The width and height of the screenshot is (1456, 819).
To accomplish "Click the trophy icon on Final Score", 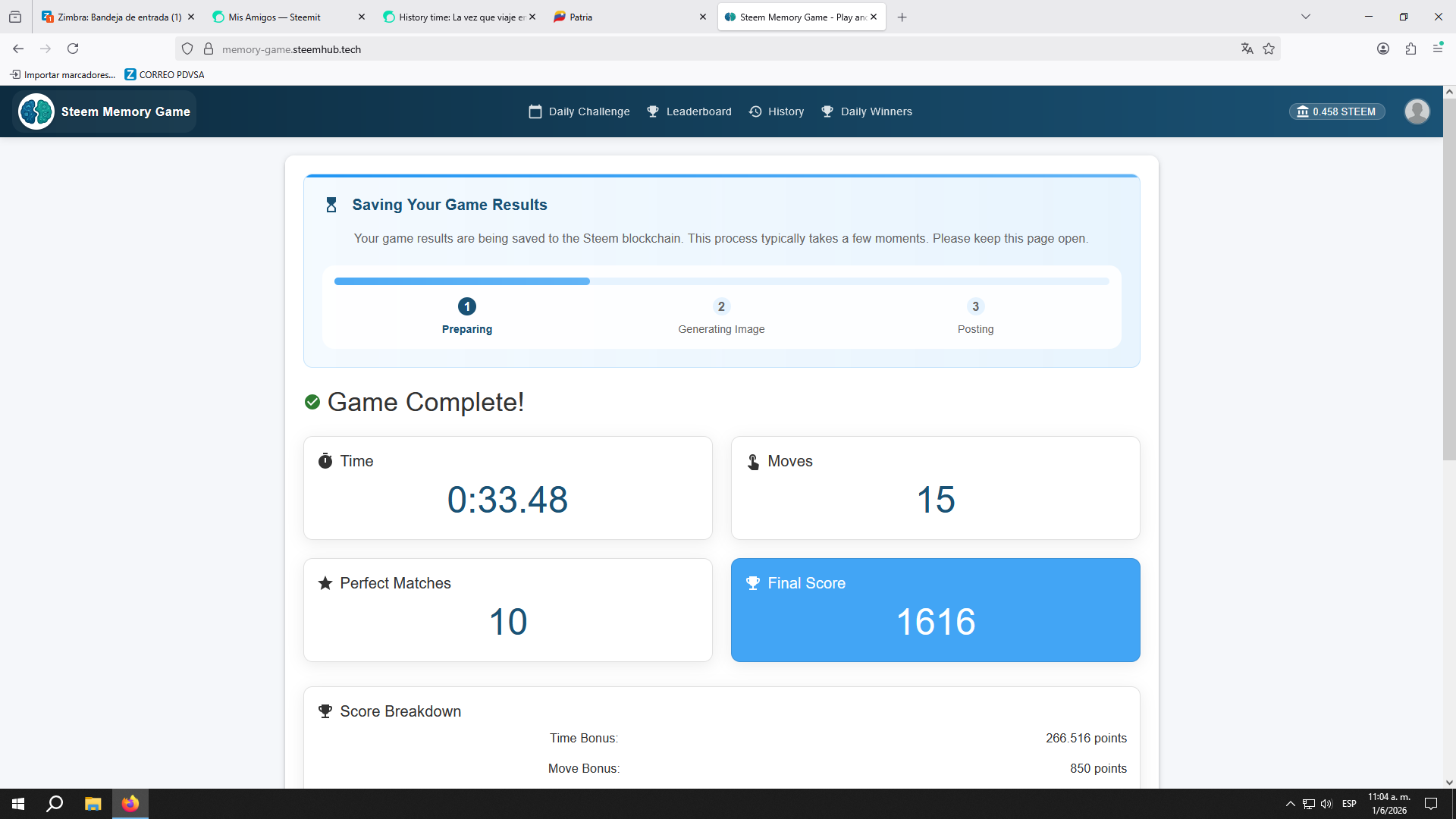I will coord(753,583).
